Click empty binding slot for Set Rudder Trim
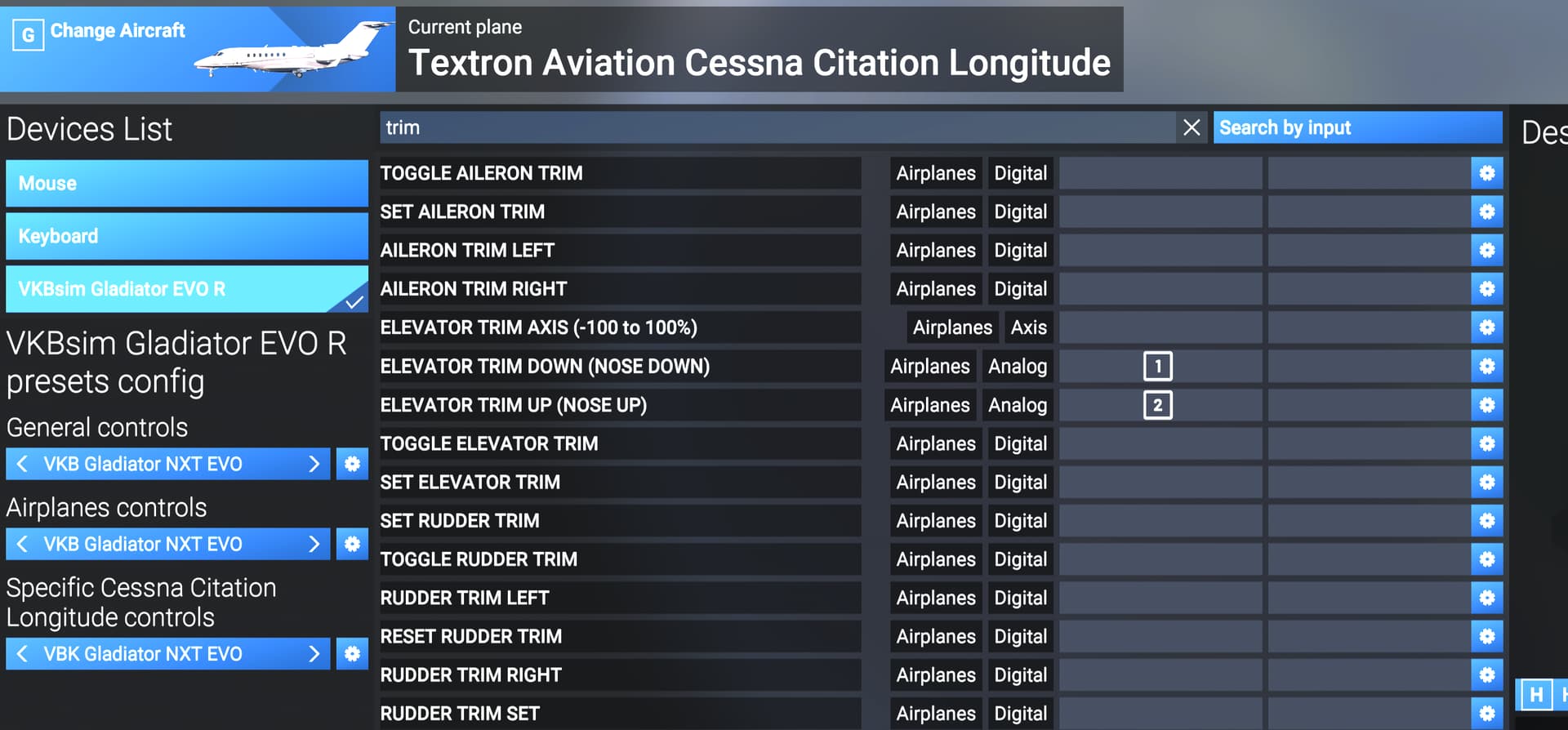This screenshot has width=1568, height=730. pos(1160,521)
